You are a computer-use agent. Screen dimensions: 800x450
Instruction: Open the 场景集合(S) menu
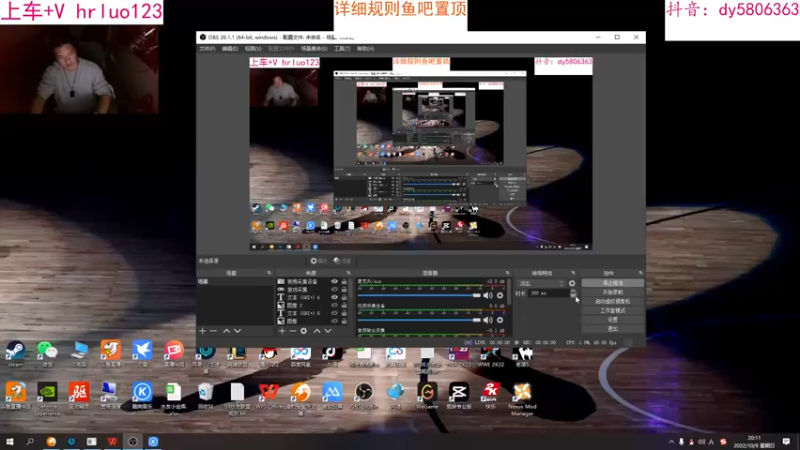click(314, 48)
